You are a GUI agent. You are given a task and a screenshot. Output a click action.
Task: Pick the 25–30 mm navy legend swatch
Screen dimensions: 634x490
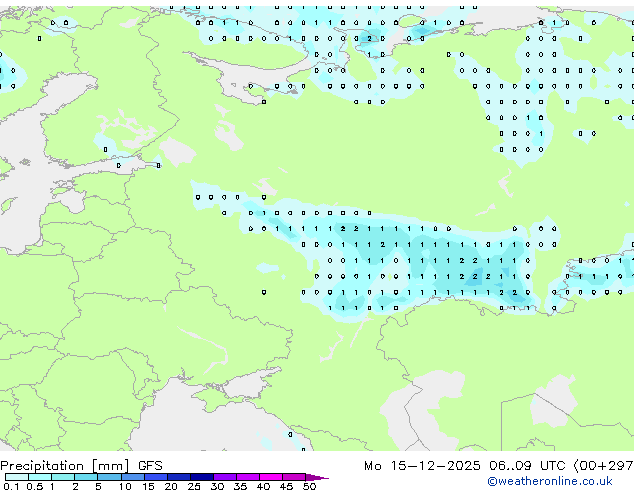coord(202,477)
